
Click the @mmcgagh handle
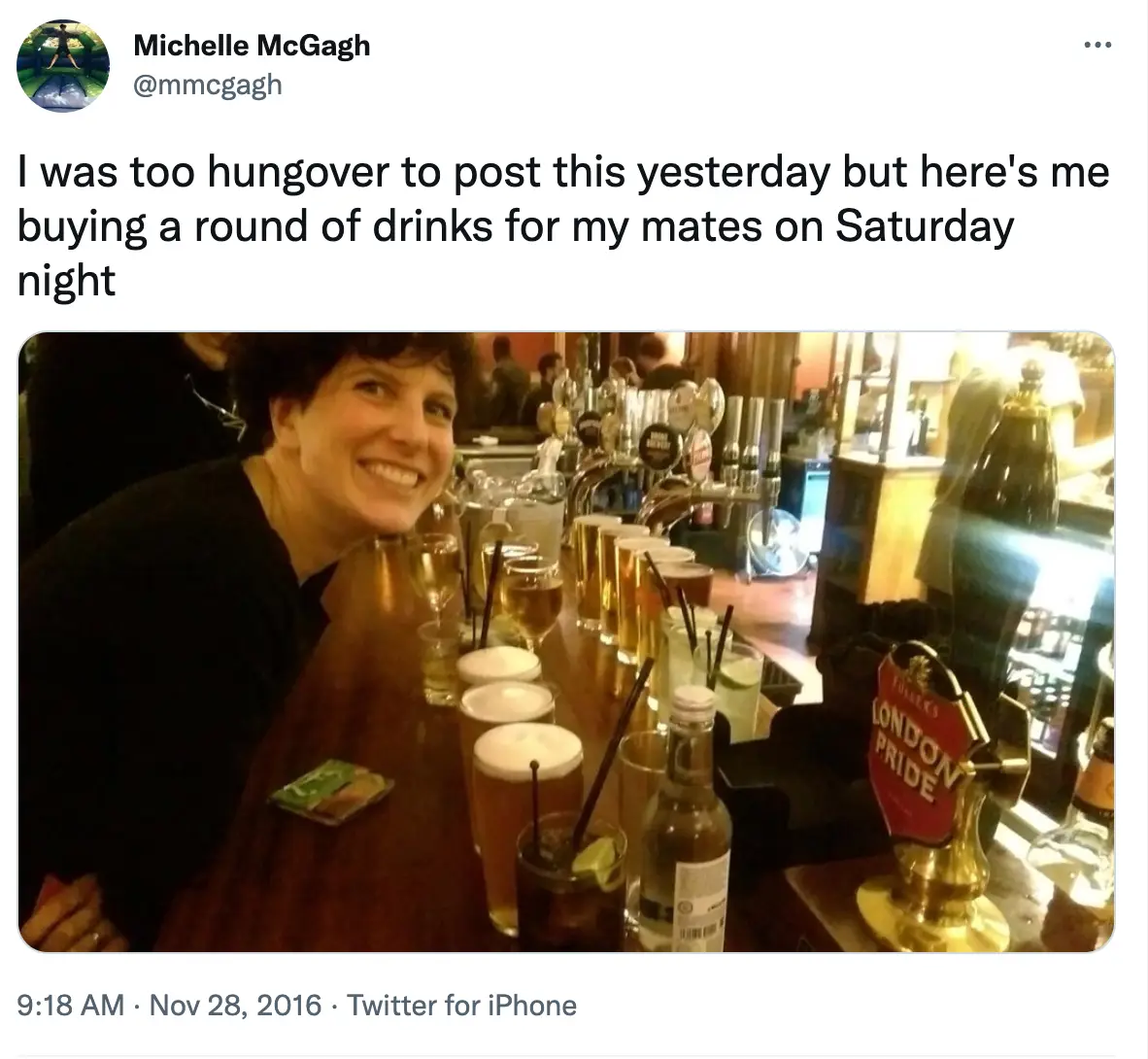coord(207,85)
